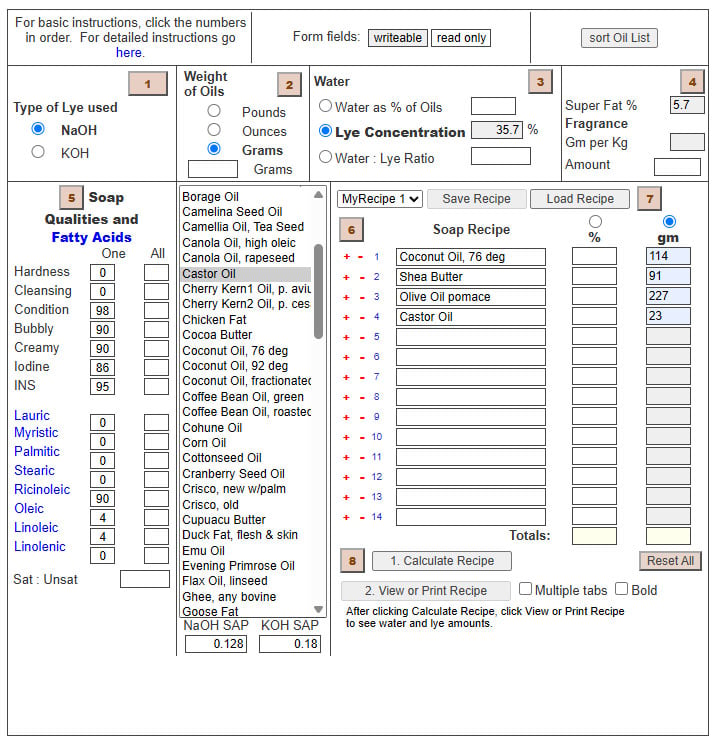
Task: Click recipe row number 1 link
Action: tap(376, 257)
